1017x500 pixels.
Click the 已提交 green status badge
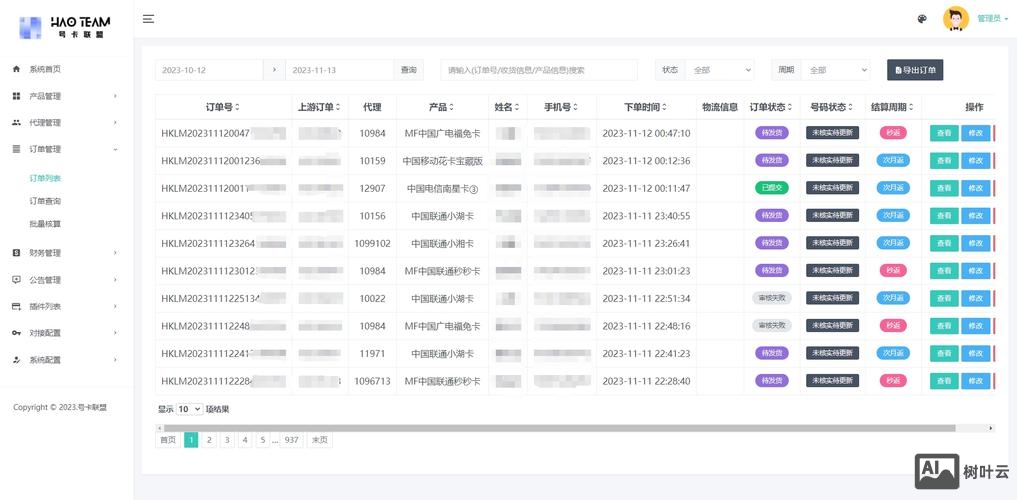(771, 188)
